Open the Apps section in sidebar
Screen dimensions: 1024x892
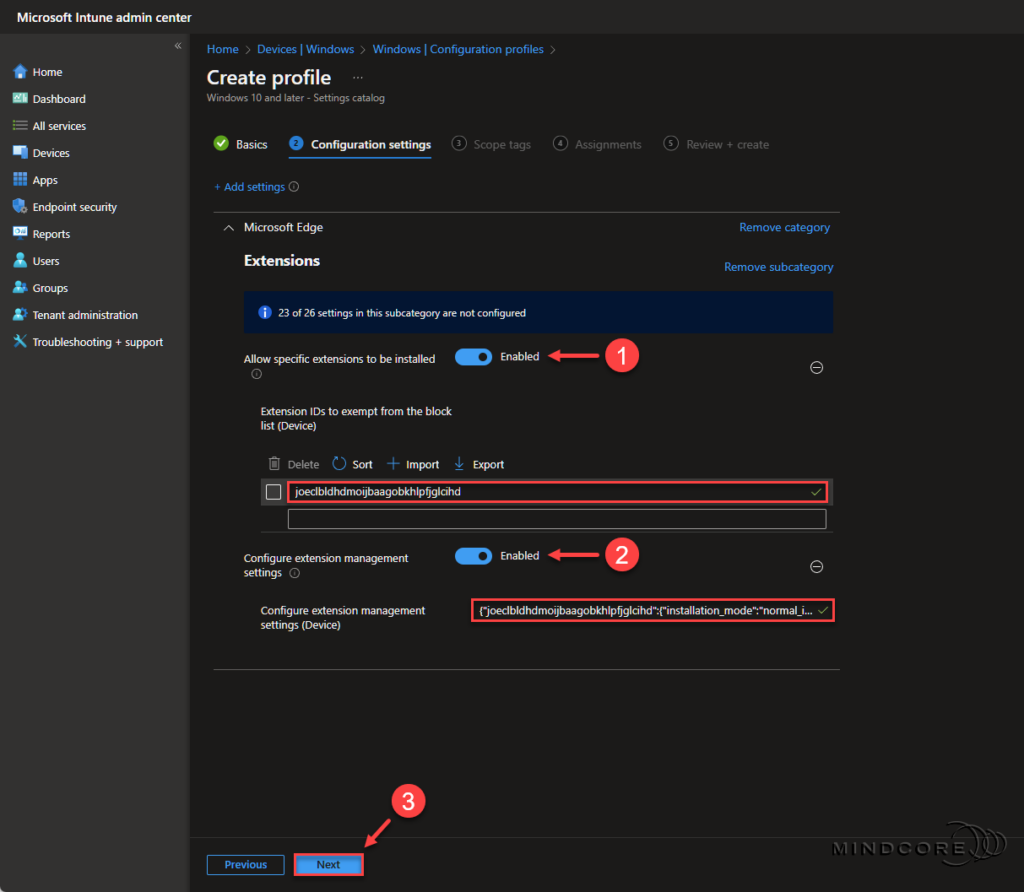coord(44,179)
